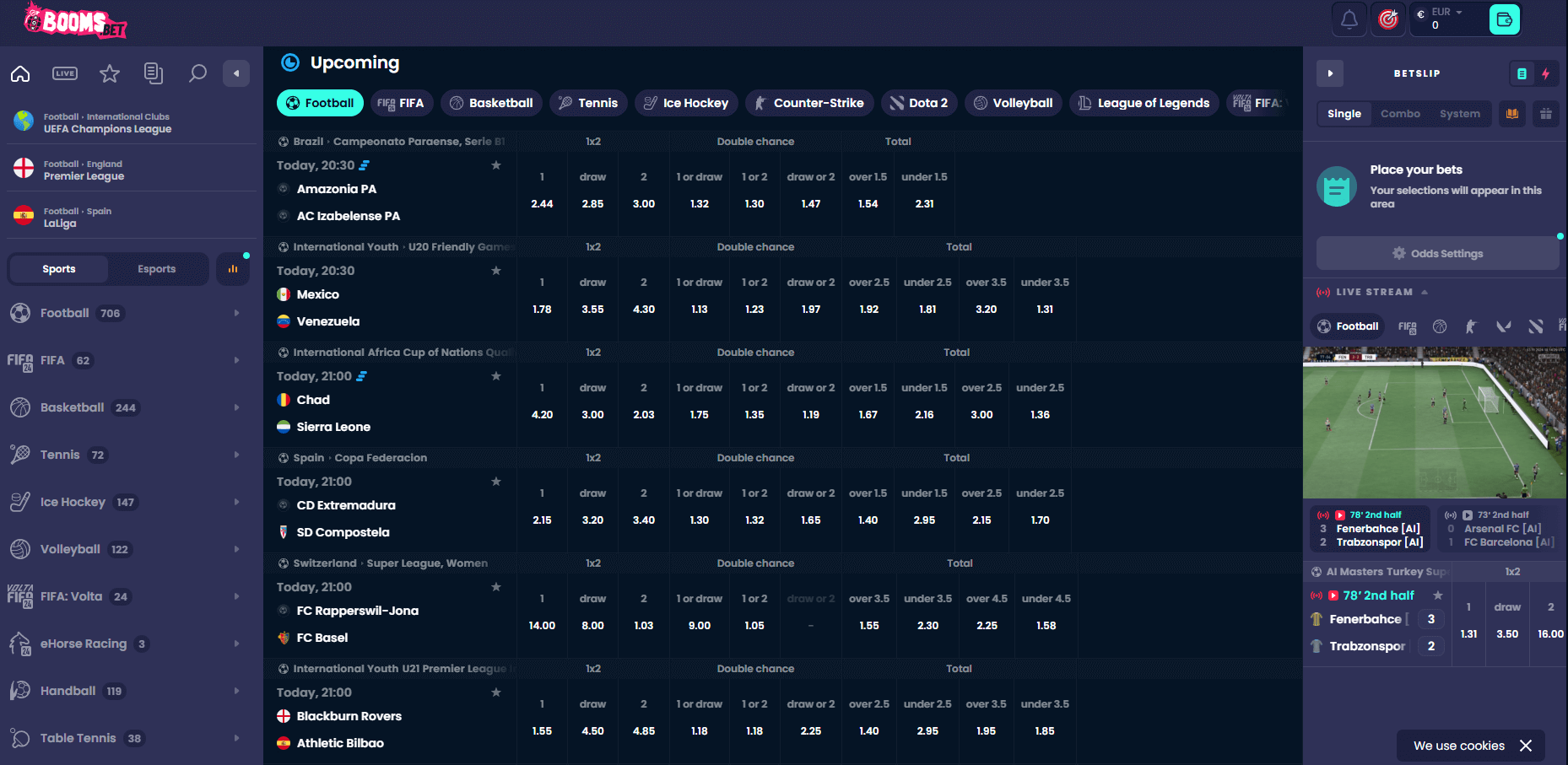Select FIFA icon in live stream filters
Image resolution: width=1568 pixels, height=765 pixels.
click(x=1408, y=326)
